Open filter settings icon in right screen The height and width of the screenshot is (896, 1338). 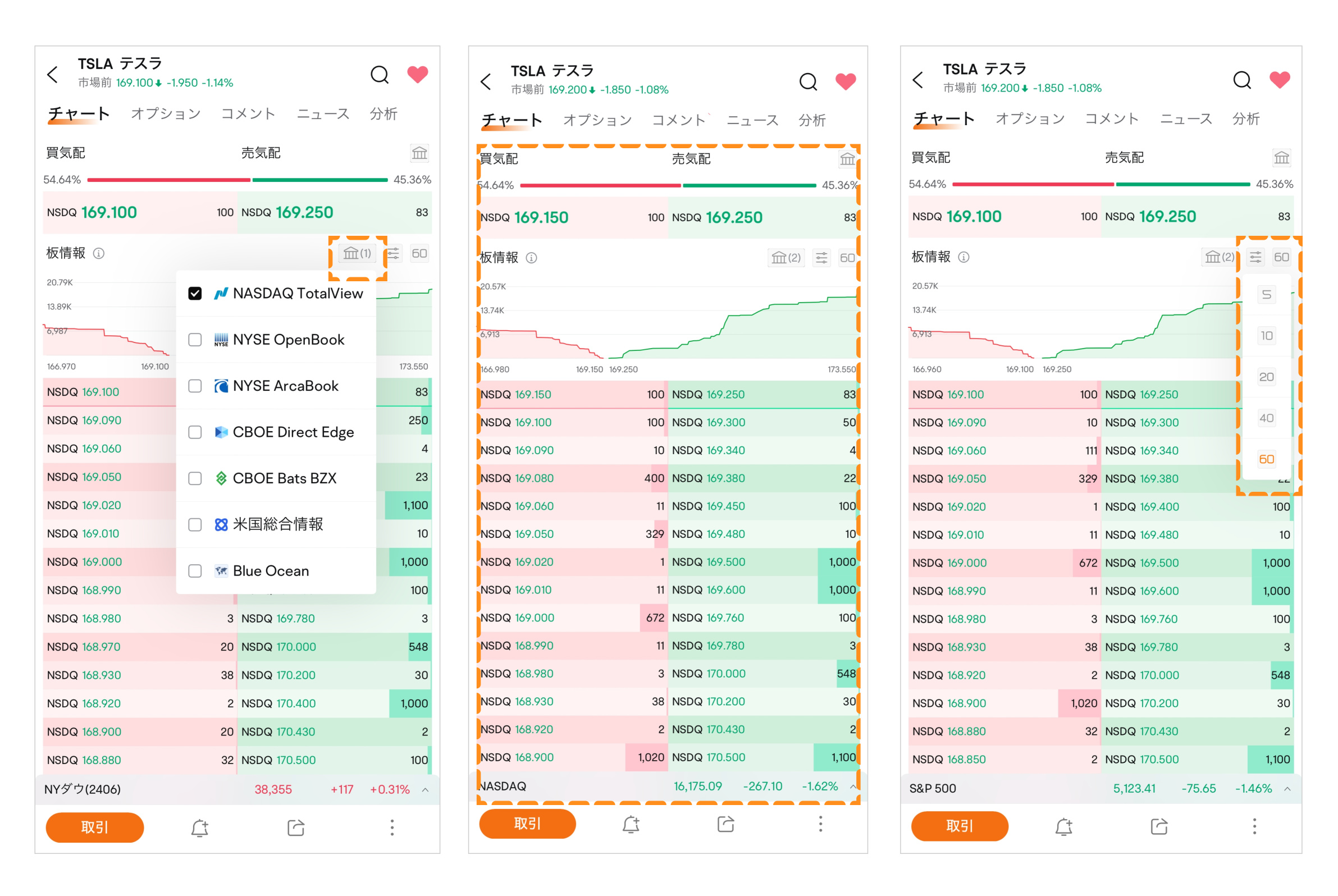pos(1255,257)
